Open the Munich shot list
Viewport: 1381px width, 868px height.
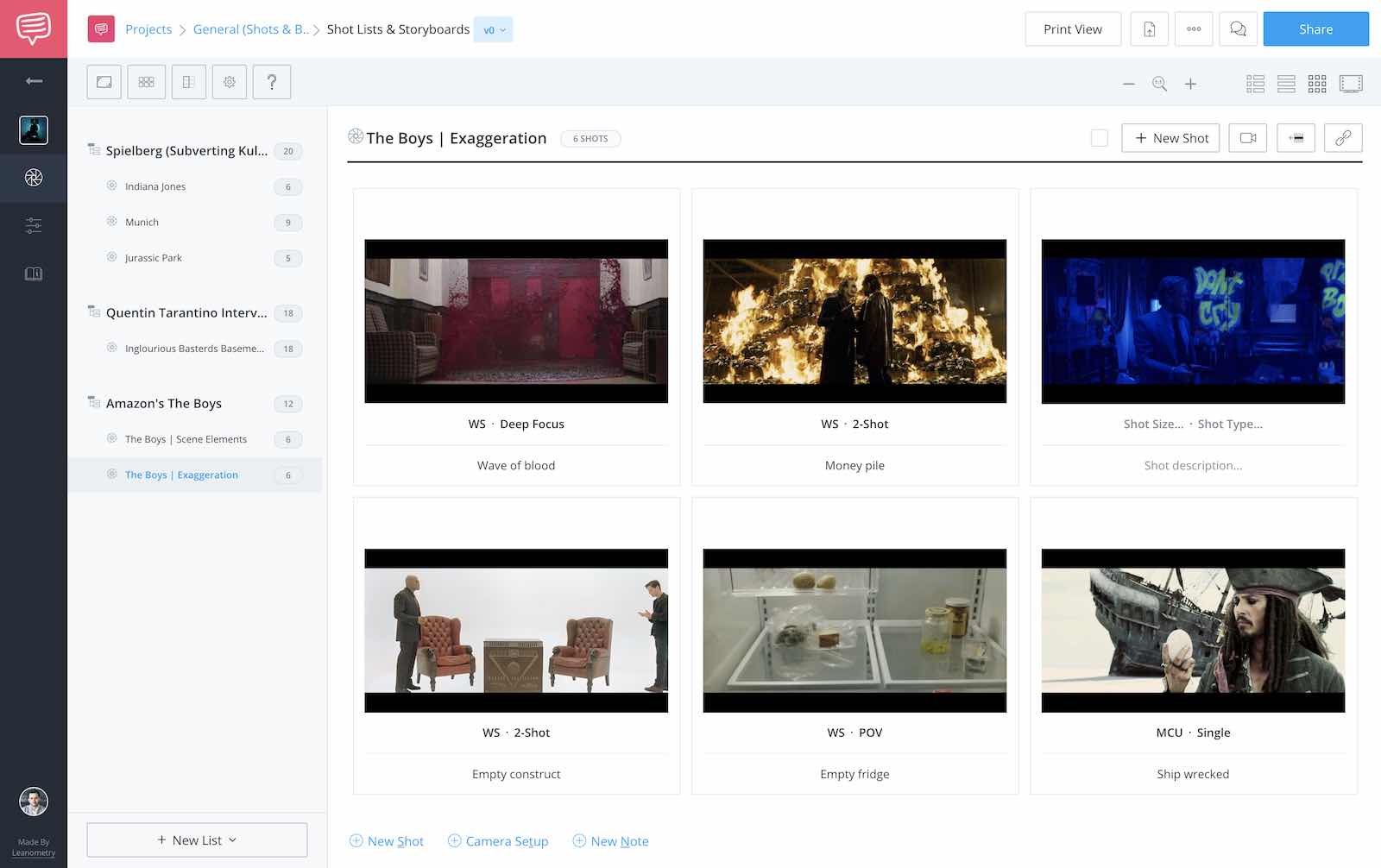click(x=195, y=223)
